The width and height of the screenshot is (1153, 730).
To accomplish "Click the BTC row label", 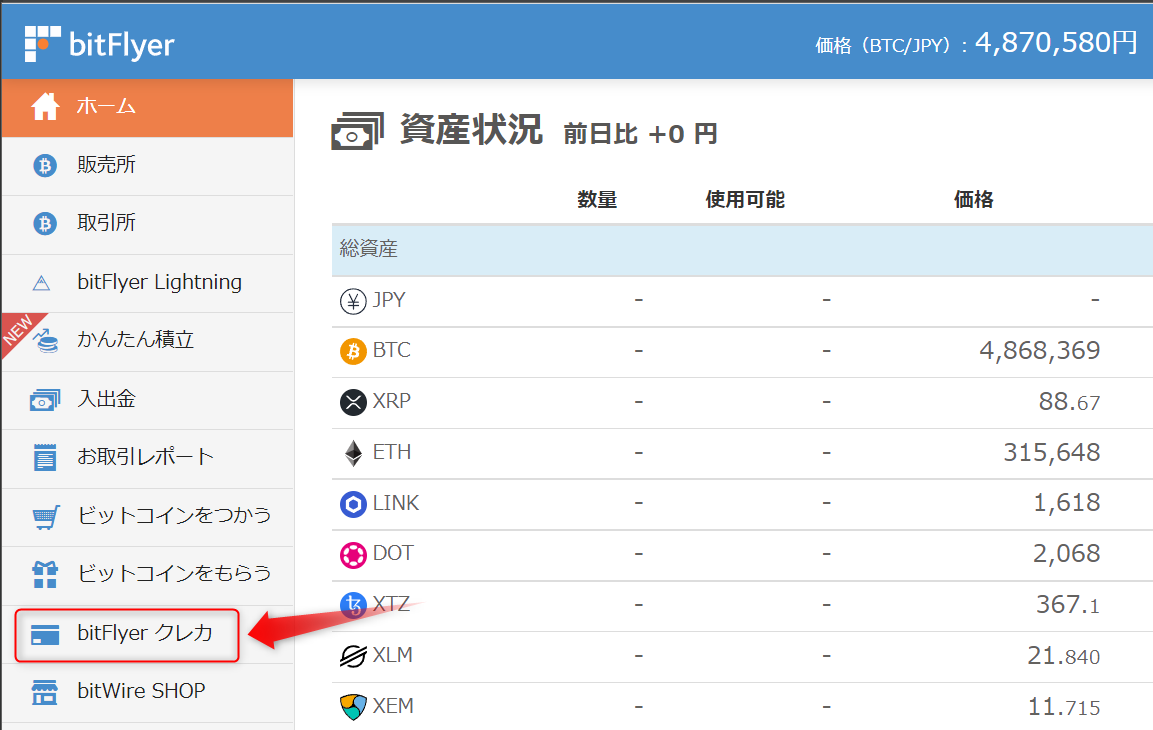I will [391, 350].
